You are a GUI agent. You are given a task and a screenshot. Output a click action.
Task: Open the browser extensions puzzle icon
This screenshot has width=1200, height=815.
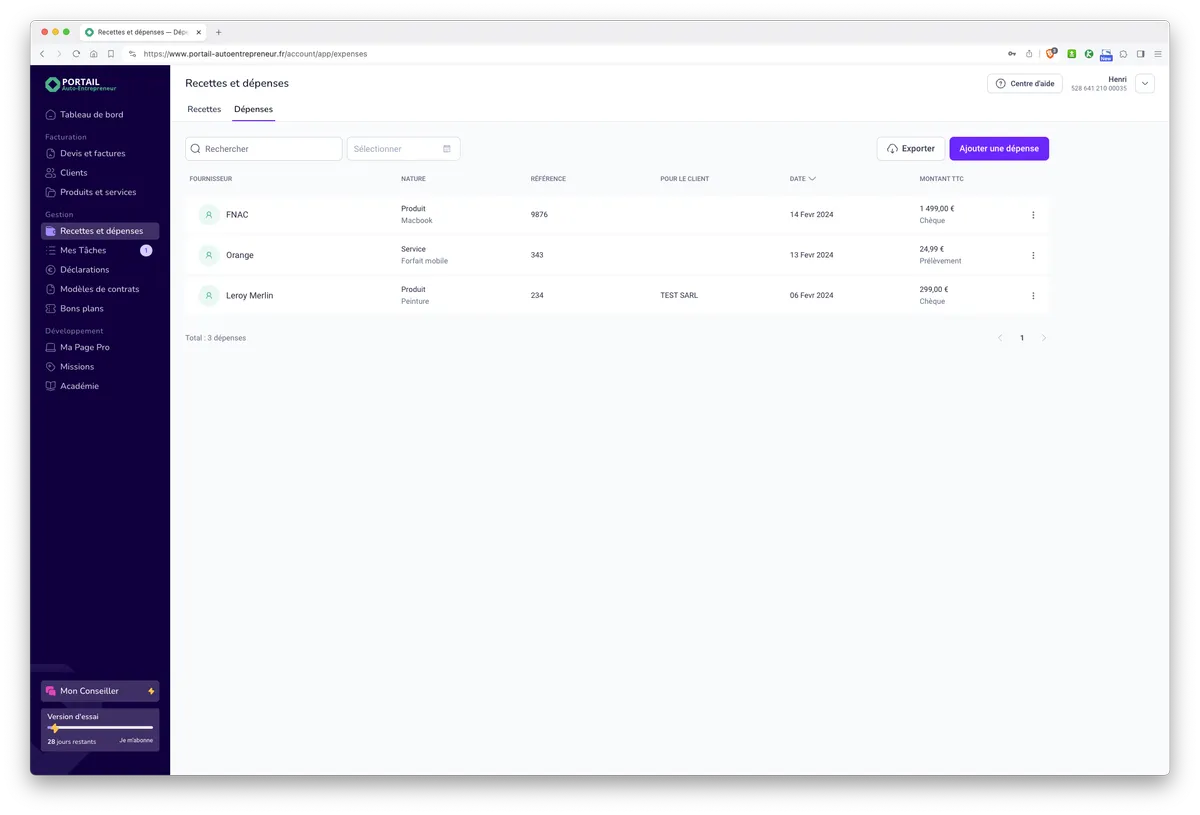pyautogui.click(x=1123, y=54)
